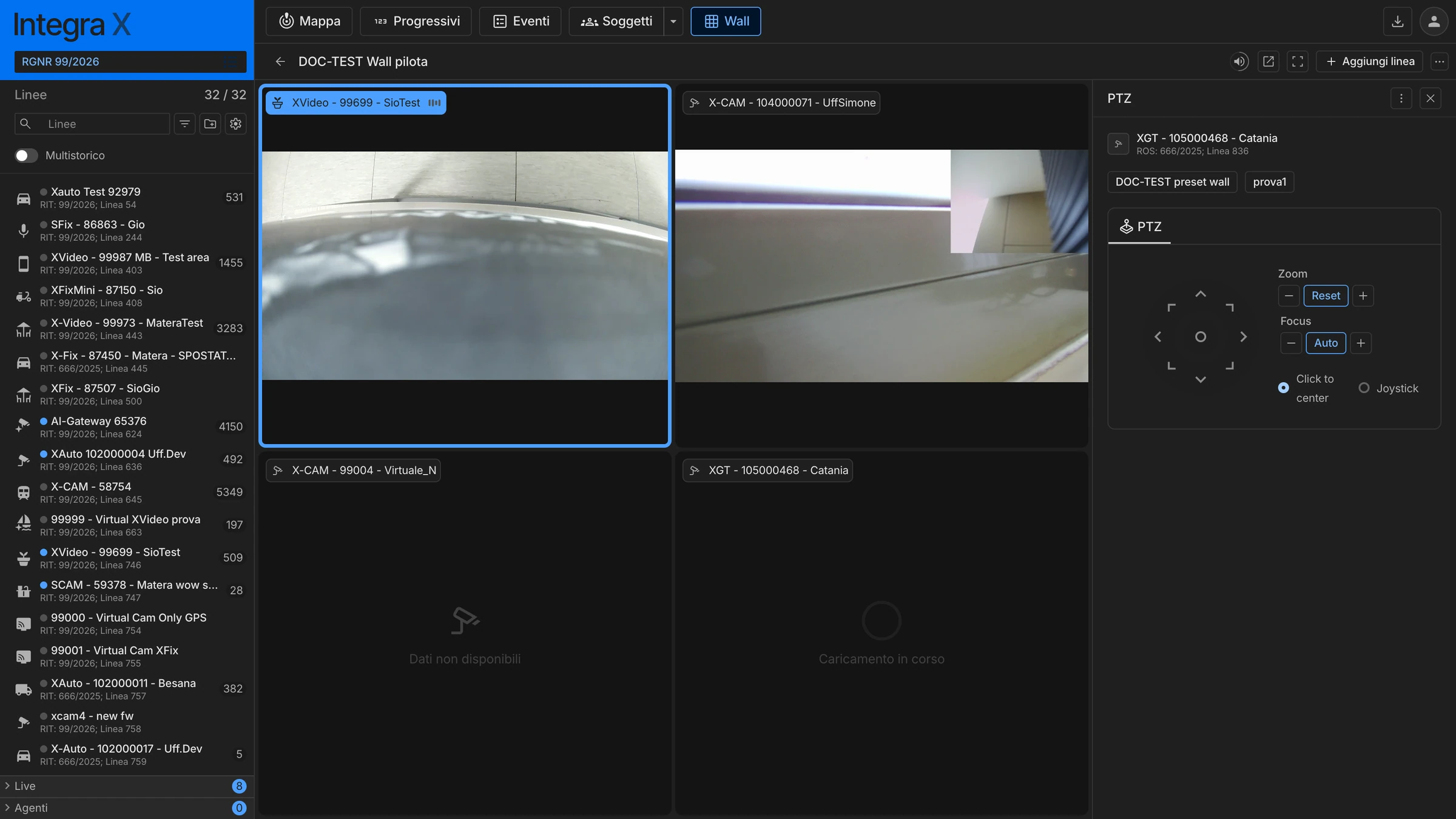This screenshot has width=1456, height=819.
Task: Click the Aggiungi linea button
Action: point(1369,61)
